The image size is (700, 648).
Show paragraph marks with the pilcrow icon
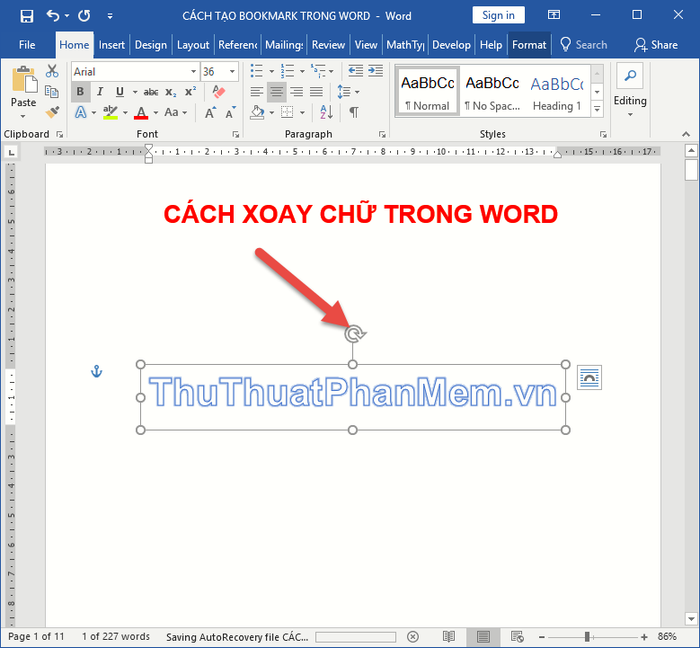point(354,112)
